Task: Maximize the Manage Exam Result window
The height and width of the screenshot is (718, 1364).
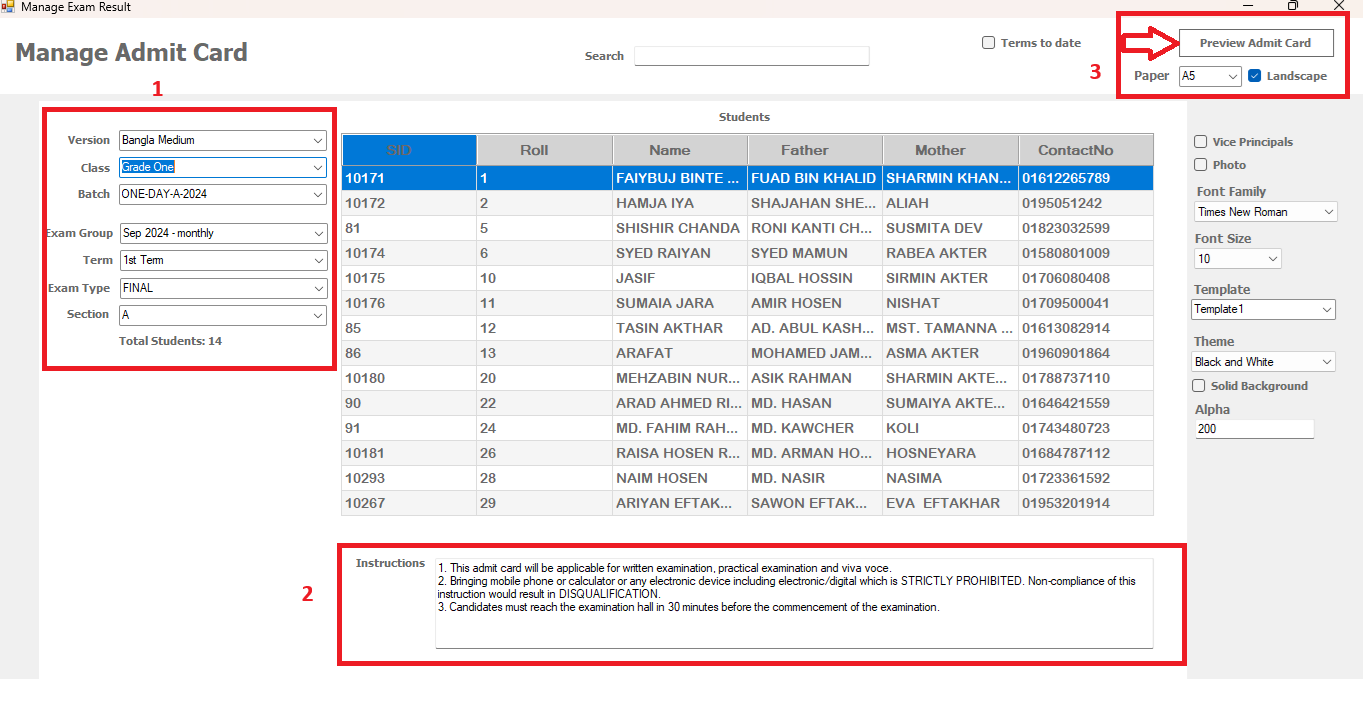Action: (1293, 6)
